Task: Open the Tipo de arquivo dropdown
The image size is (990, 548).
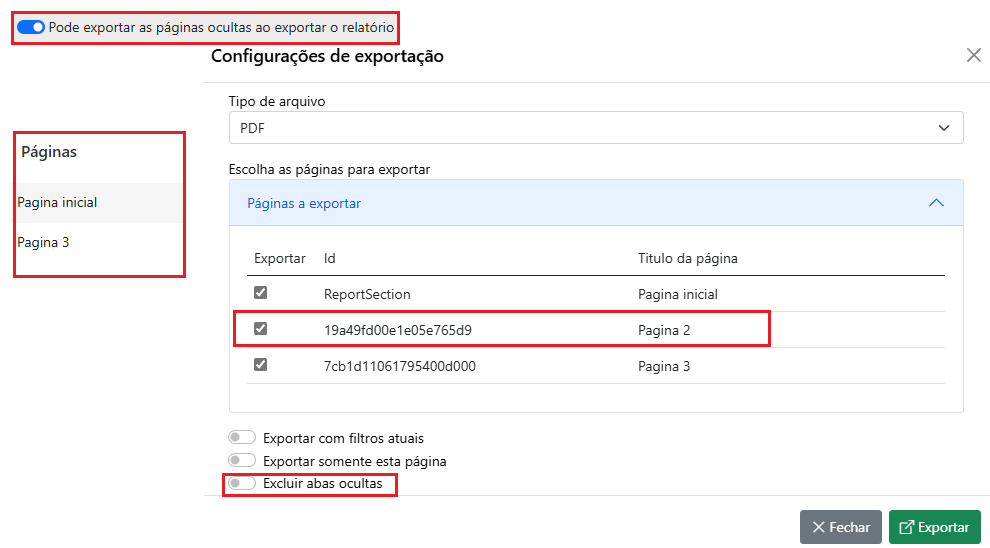Action: pyautogui.click(x=595, y=128)
